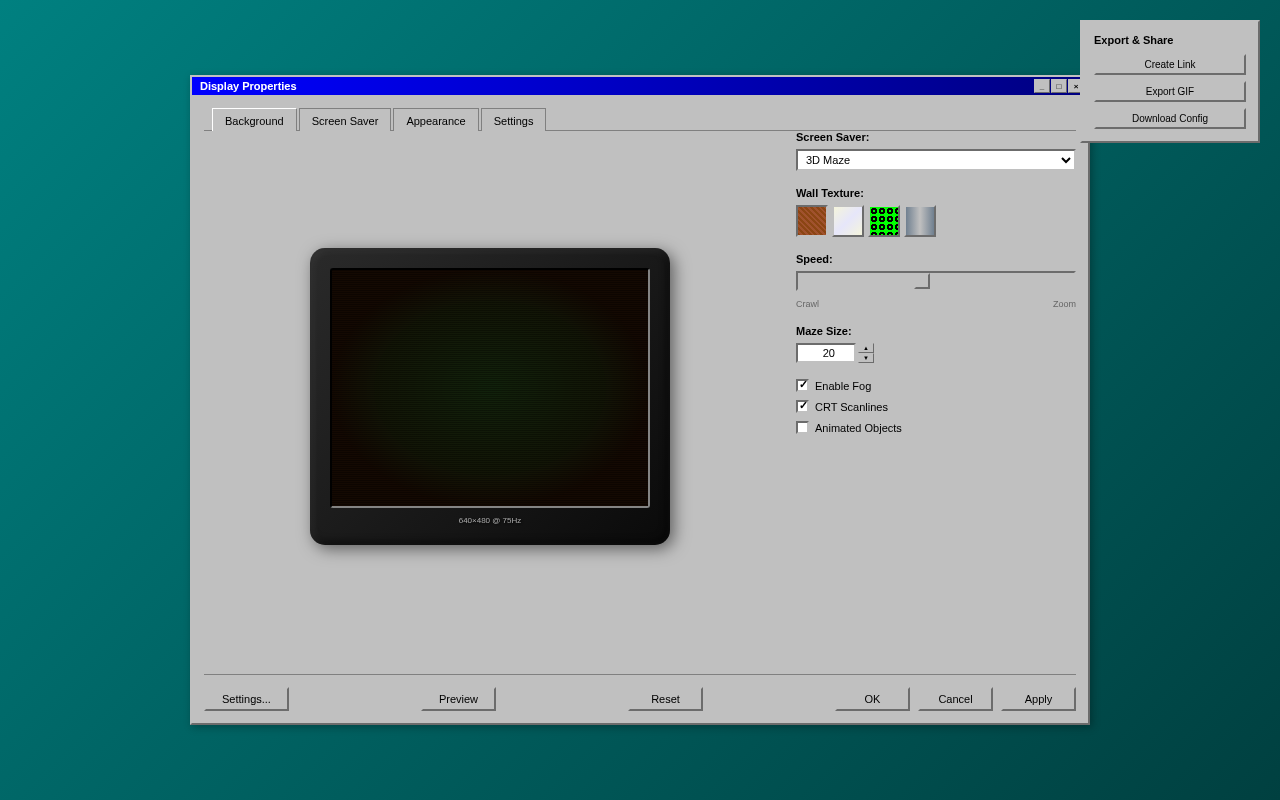1280x800 pixels.
Task: Increase maze size with up arrow
Action: coord(866,348)
